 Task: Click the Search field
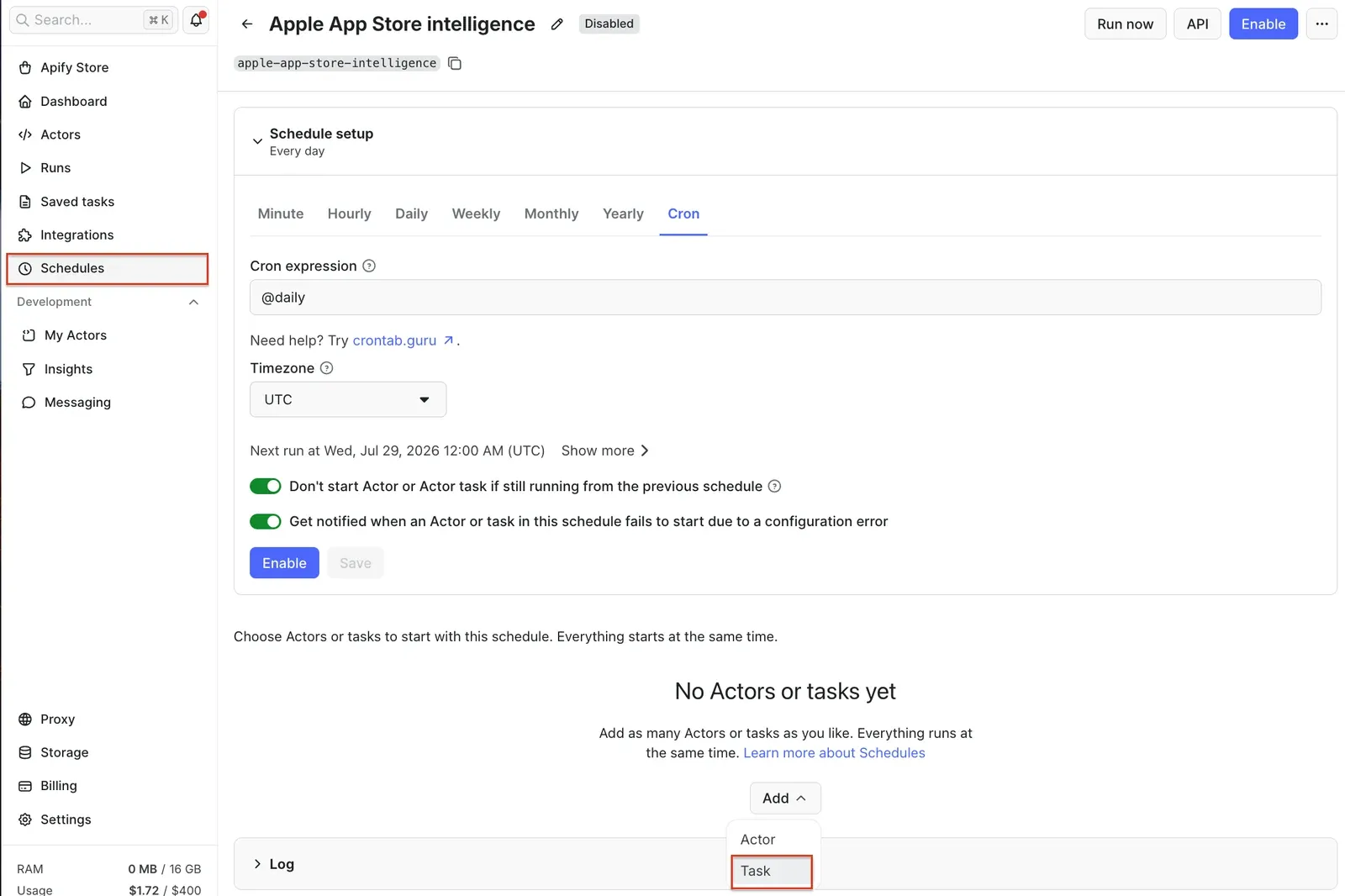[93, 20]
